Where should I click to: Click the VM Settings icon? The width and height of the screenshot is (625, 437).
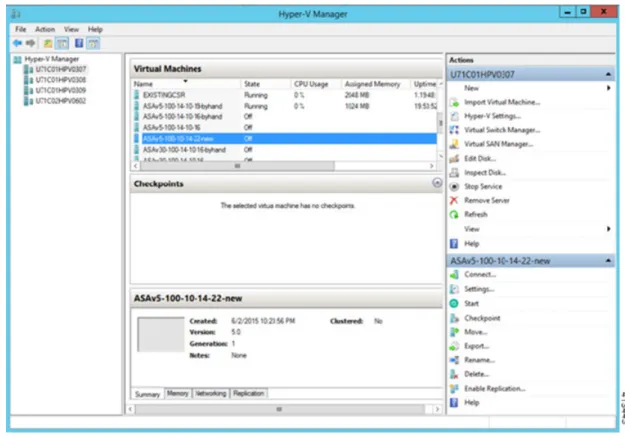pyautogui.click(x=454, y=289)
